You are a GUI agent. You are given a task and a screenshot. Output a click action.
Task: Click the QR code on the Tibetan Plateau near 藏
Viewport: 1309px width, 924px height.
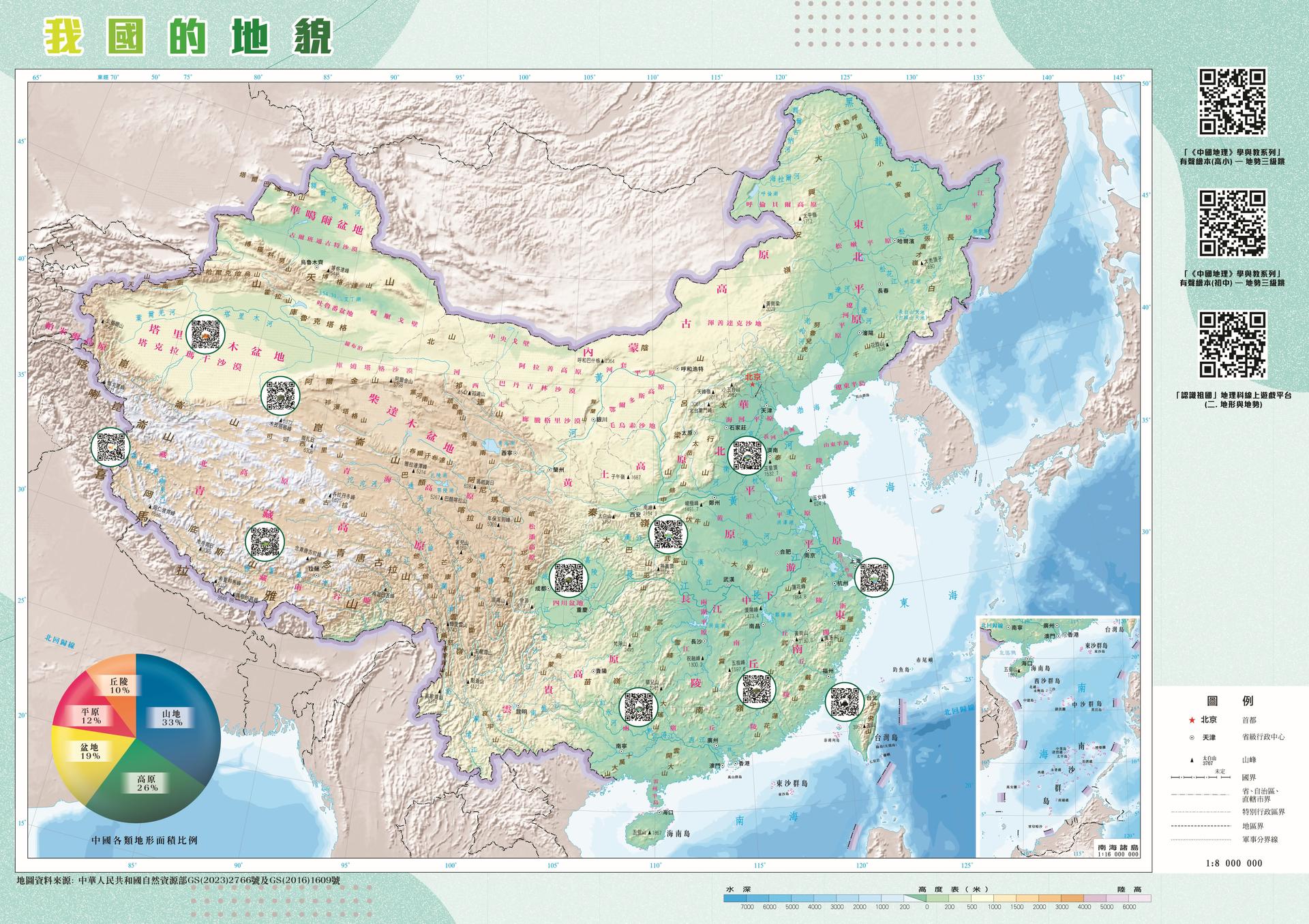pos(264,541)
